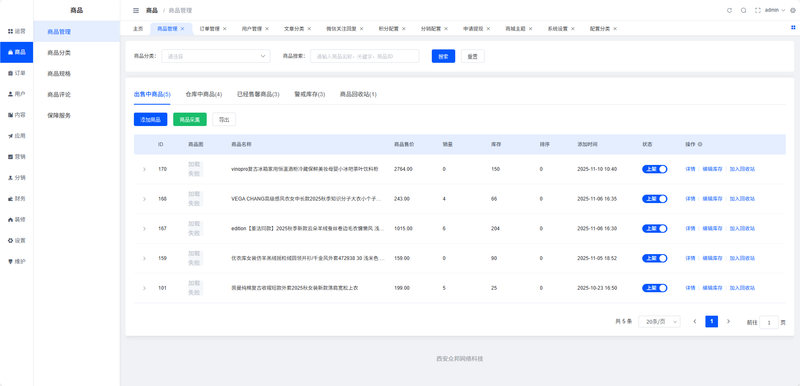Click the refresh icon in top bar
This screenshot has width=800, height=386.
pos(729,10)
